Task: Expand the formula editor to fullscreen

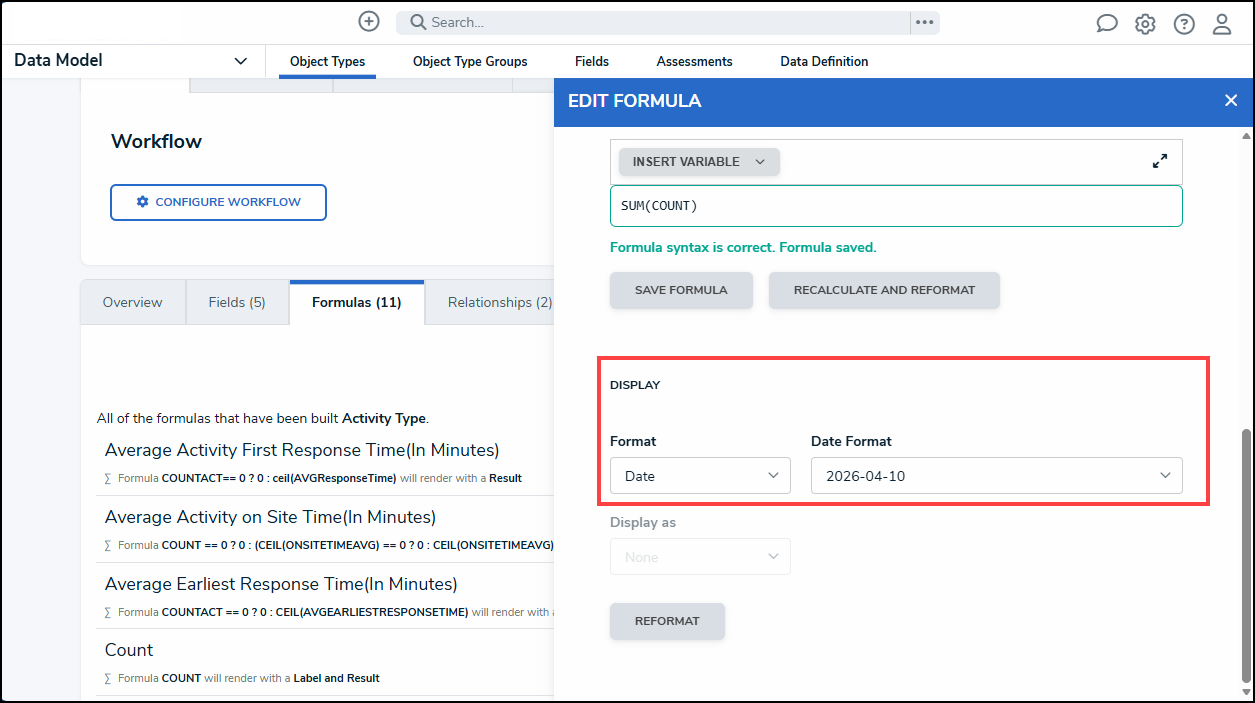Action: click(x=1160, y=161)
